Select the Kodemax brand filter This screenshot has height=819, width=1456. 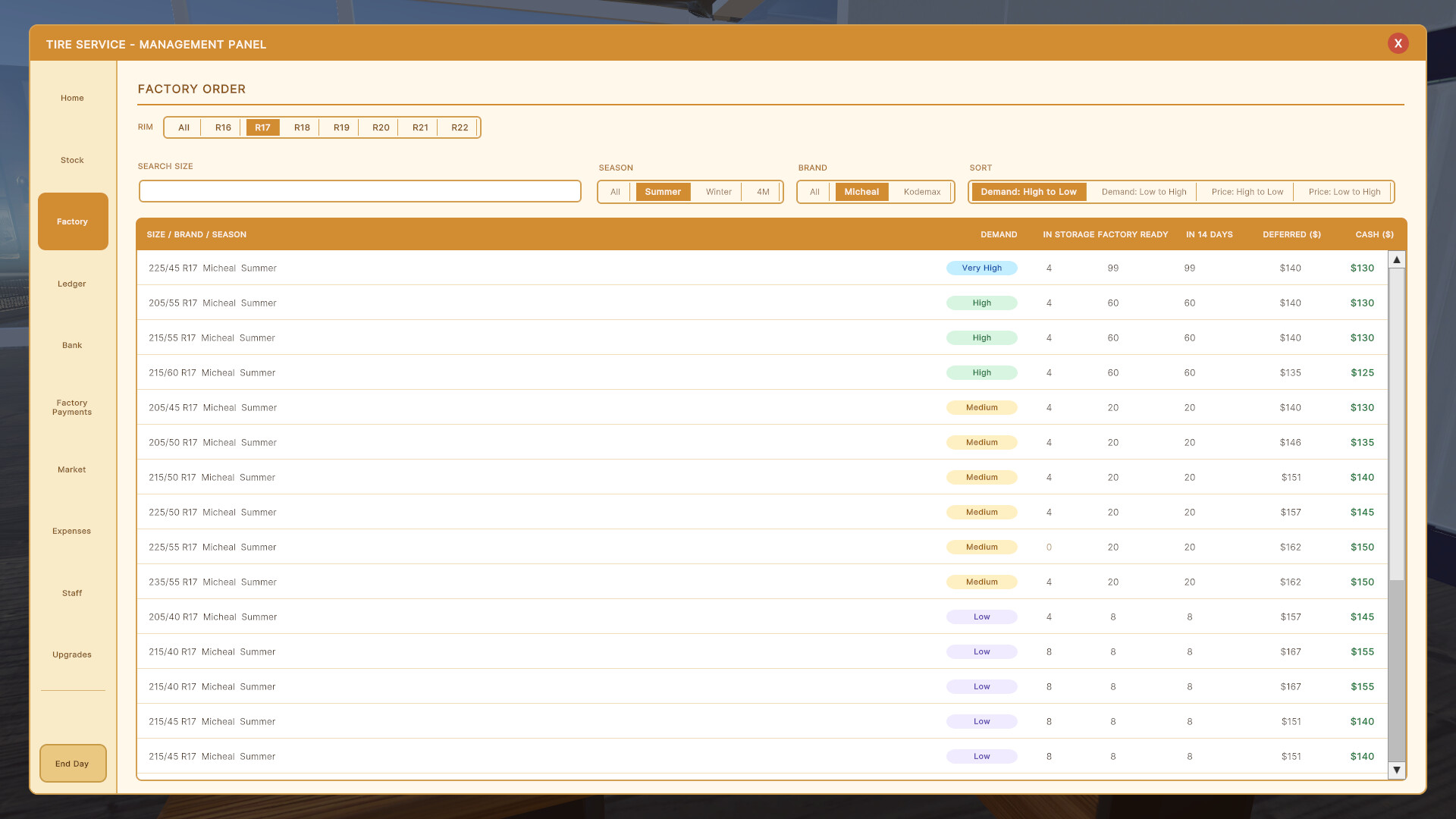(x=921, y=192)
